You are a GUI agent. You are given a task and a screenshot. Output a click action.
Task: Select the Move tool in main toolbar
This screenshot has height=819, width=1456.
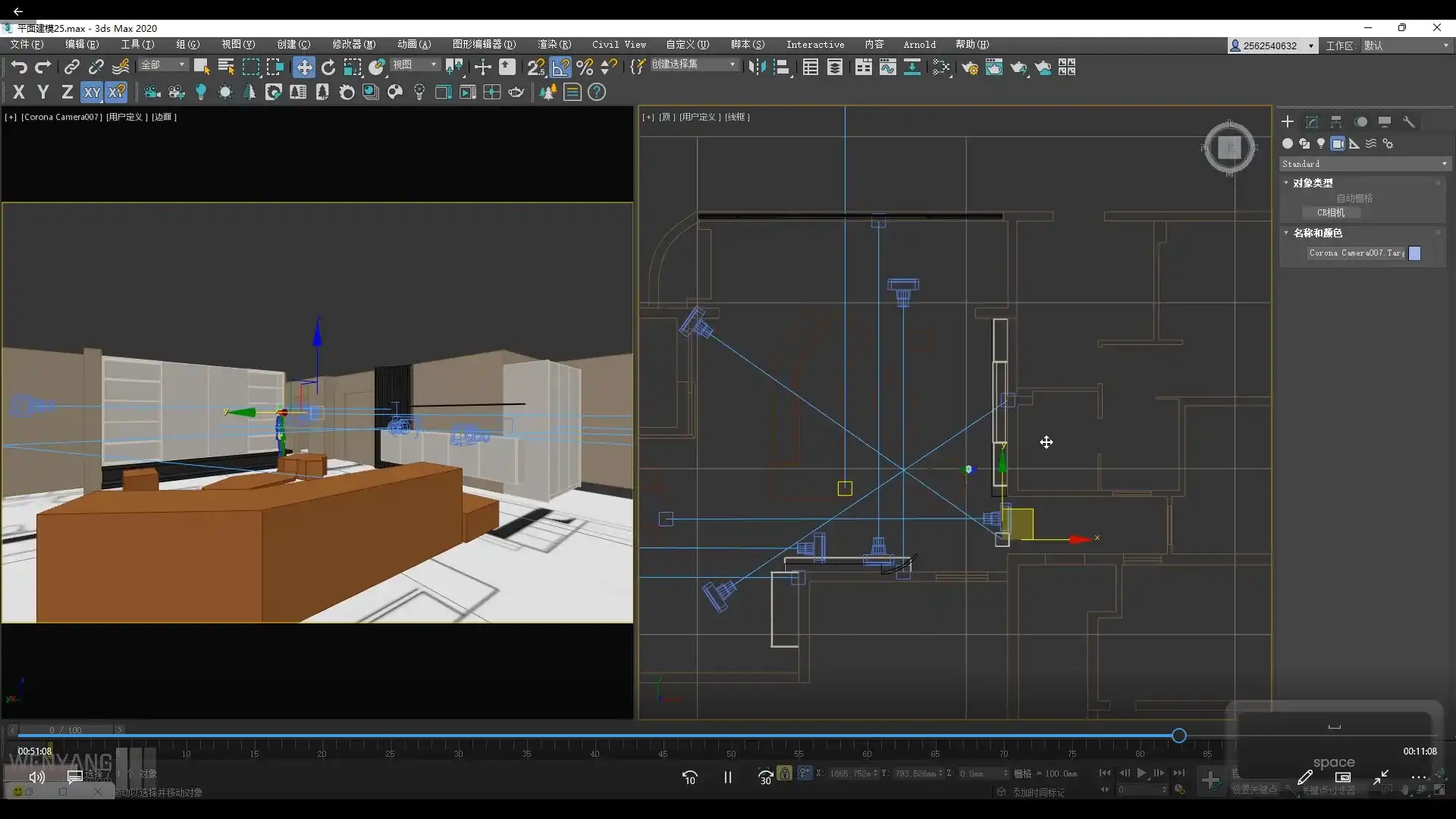coord(303,67)
